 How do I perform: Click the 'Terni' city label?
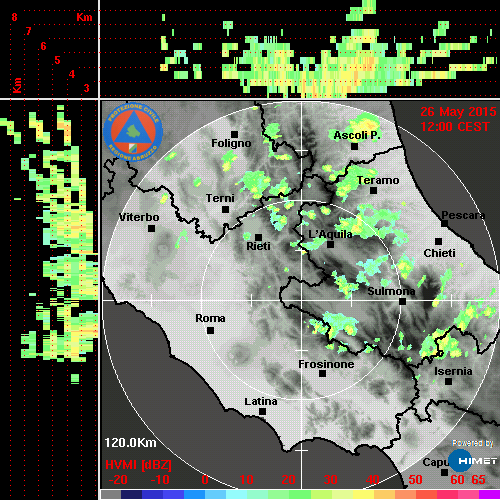(x=220, y=198)
